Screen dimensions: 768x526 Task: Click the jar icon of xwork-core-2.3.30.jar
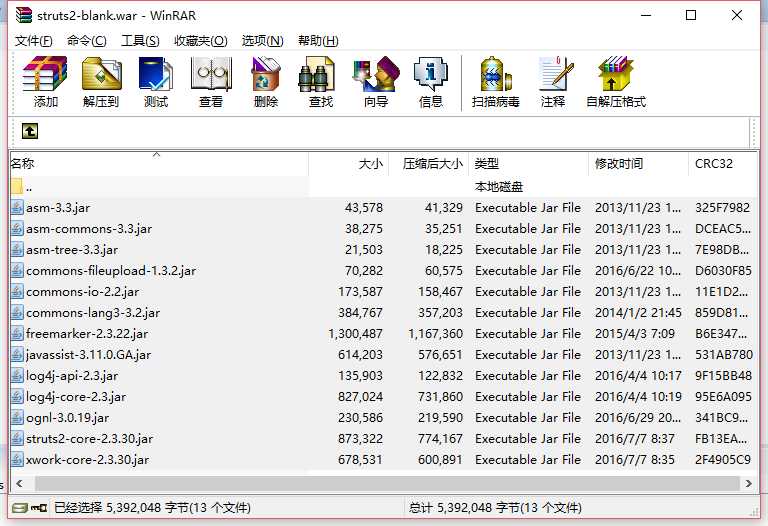[x=17, y=459]
